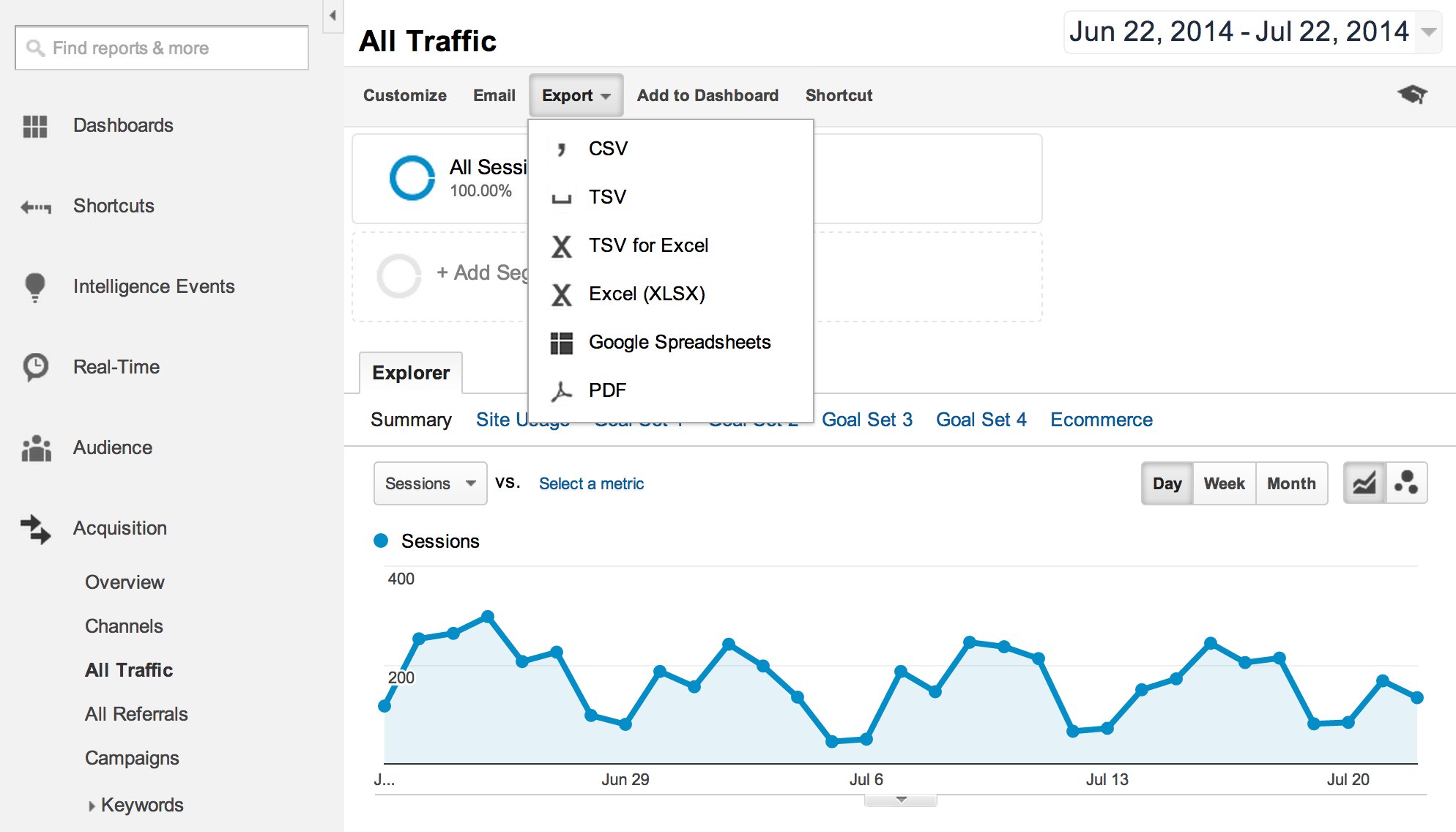The width and height of the screenshot is (1456, 832).
Task: Switch to motion chart view icon
Action: [1406, 483]
